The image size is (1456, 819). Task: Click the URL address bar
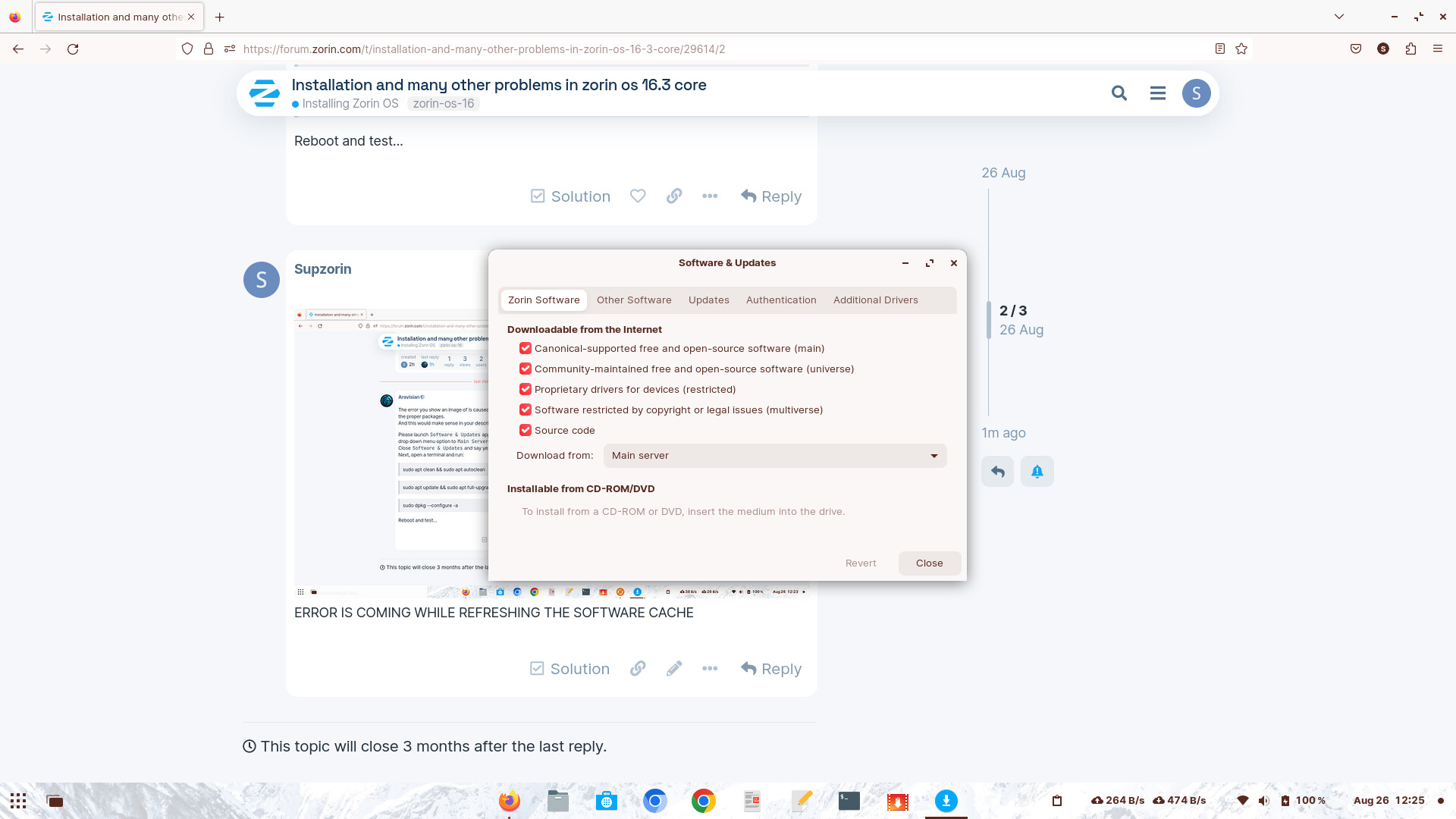point(713,49)
